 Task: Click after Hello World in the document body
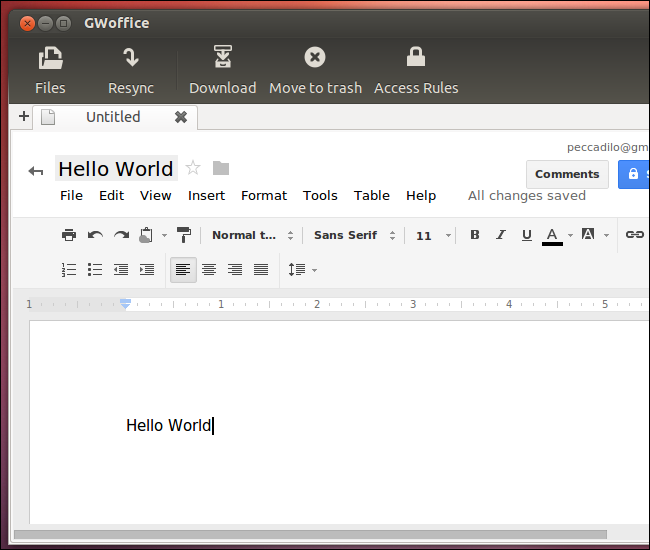213,426
